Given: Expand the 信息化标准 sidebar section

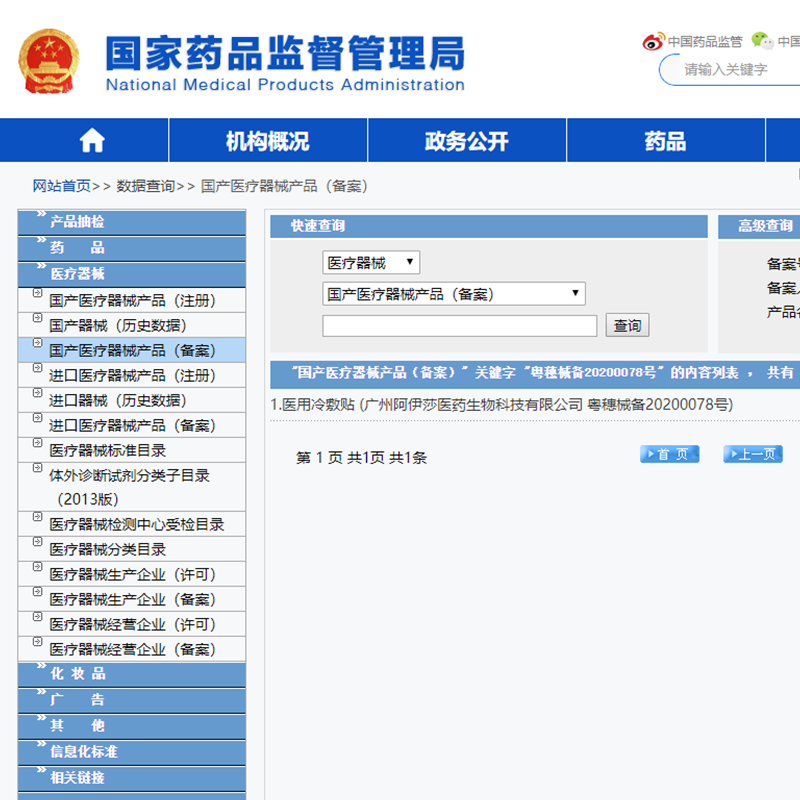Looking at the screenshot, I should [x=132, y=752].
